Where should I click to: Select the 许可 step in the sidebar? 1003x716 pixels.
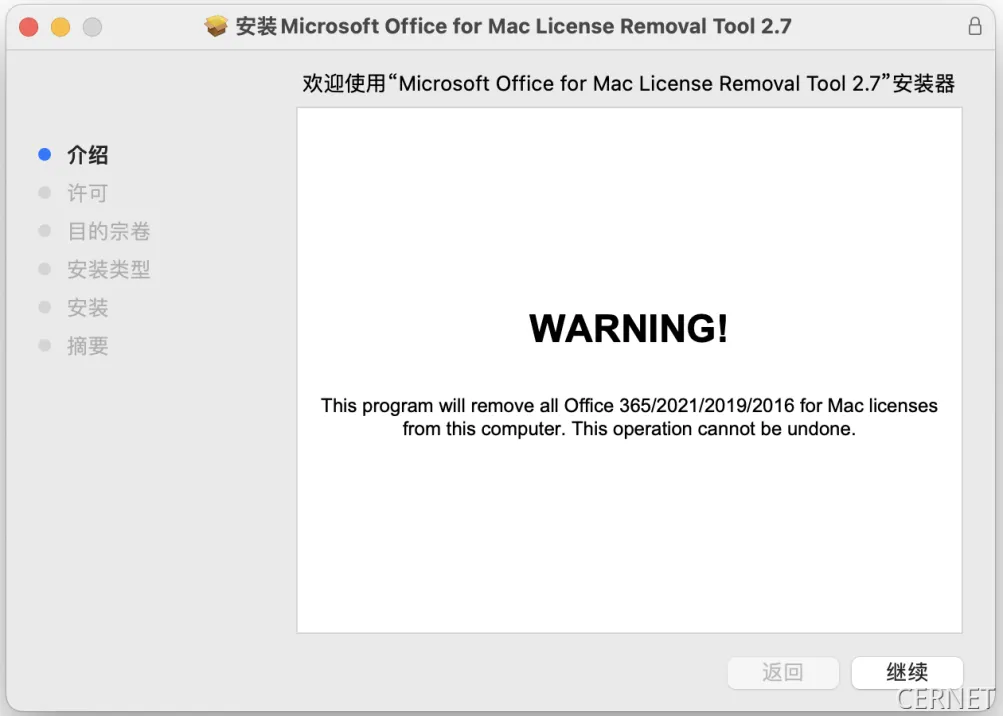[x=87, y=193]
